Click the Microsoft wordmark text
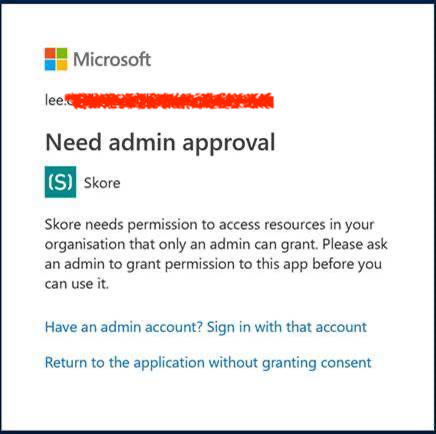 coord(112,60)
